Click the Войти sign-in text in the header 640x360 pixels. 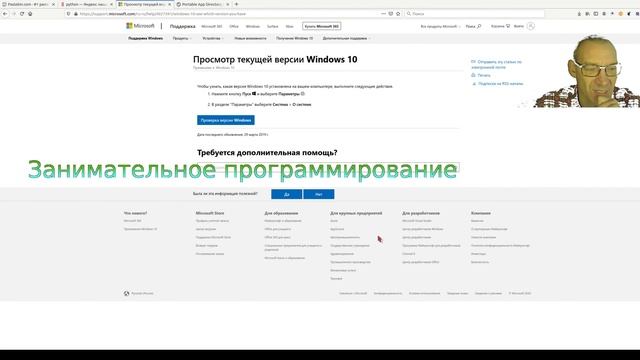click(519, 26)
